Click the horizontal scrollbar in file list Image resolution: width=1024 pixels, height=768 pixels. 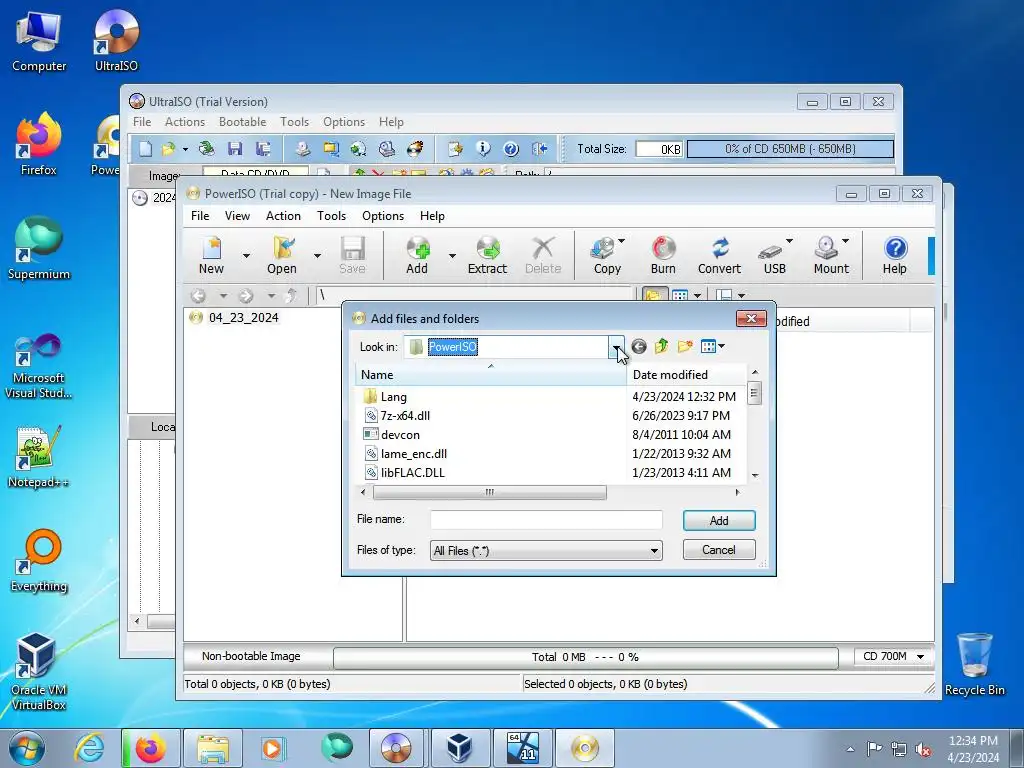coord(490,492)
